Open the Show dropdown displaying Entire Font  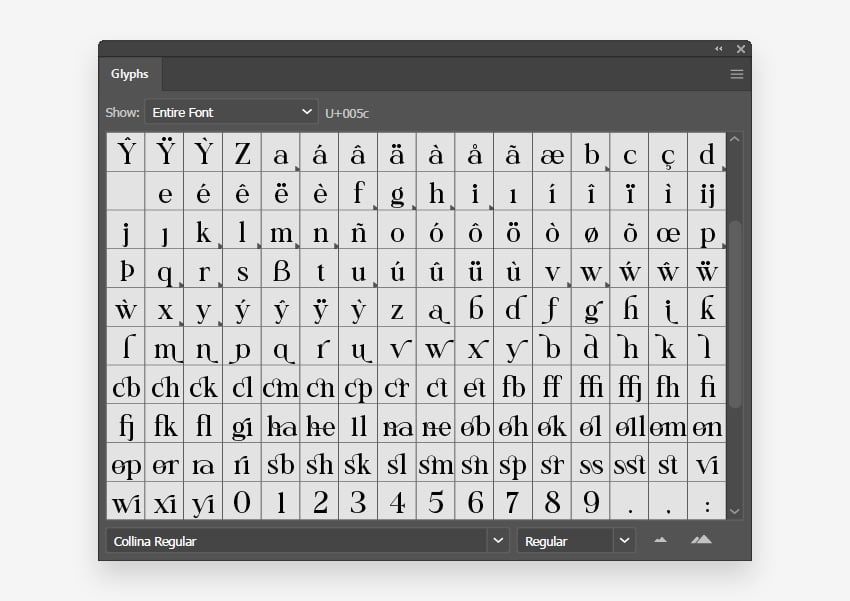click(230, 112)
